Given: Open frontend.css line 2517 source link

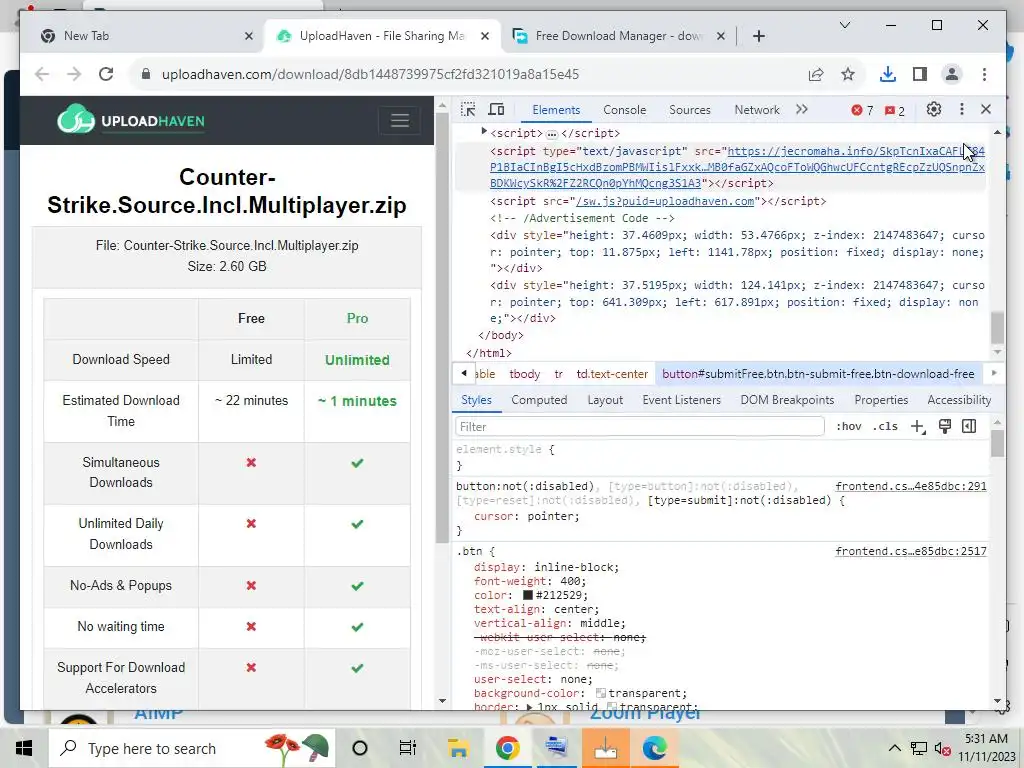Looking at the screenshot, I should pyautogui.click(x=910, y=551).
